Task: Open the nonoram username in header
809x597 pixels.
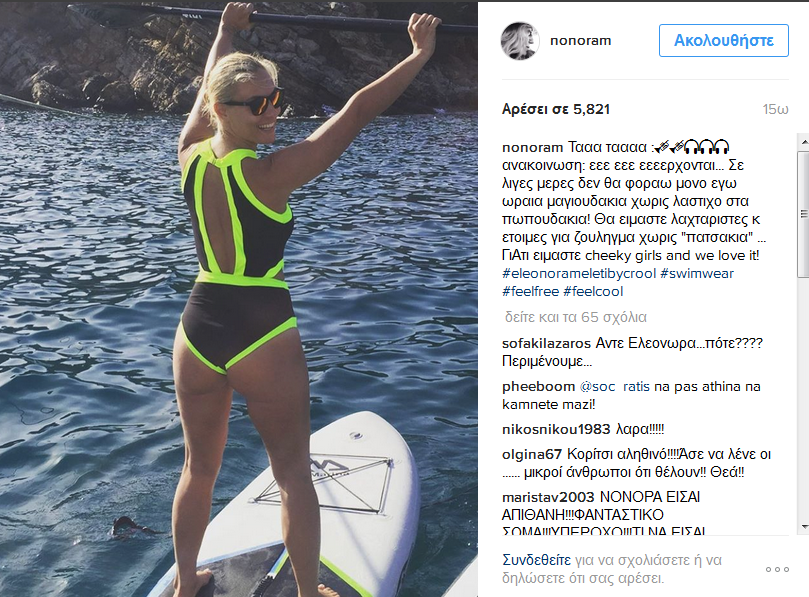Action: [580, 41]
